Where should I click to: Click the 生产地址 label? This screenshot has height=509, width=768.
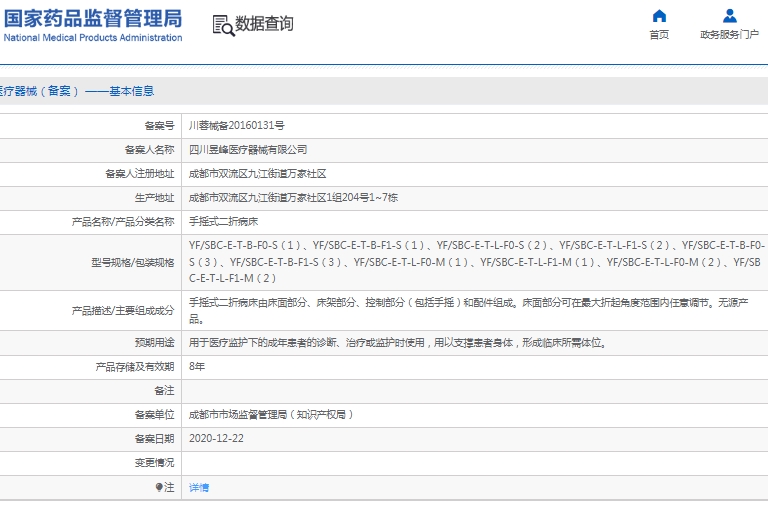(154, 198)
